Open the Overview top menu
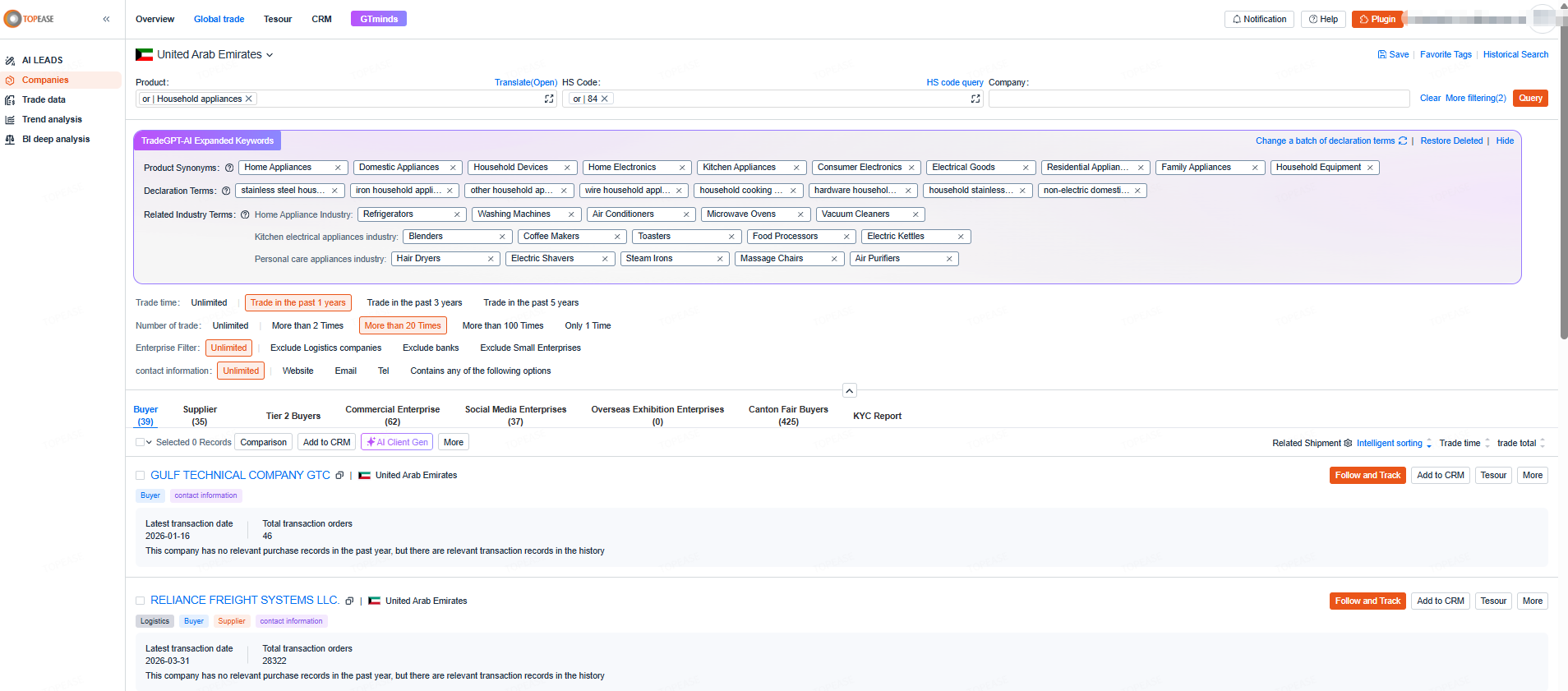1568x691 pixels. pos(154,19)
